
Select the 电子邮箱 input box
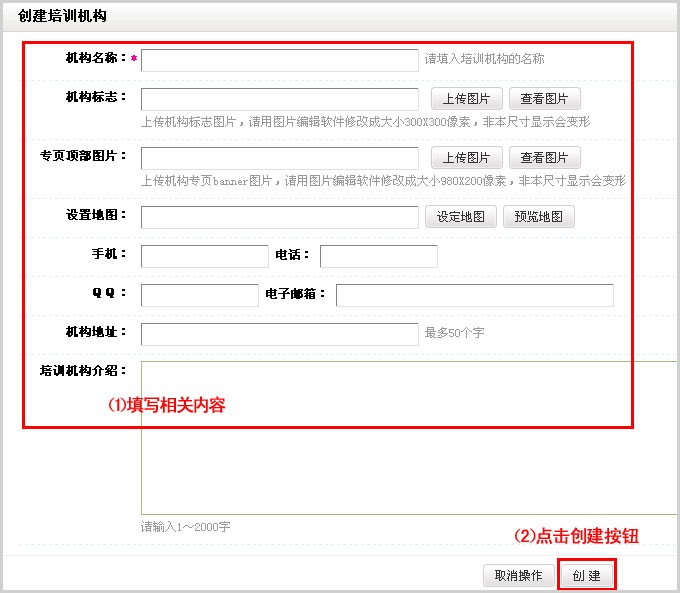474,295
